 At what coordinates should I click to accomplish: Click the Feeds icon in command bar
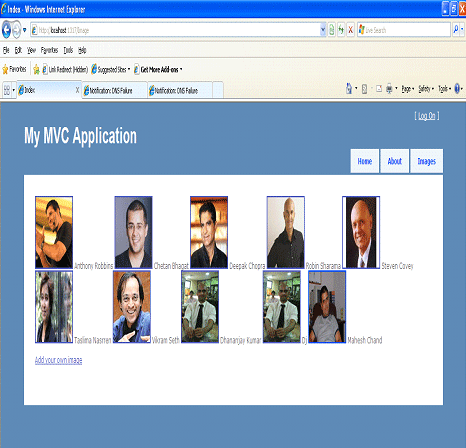click(x=364, y=89)
